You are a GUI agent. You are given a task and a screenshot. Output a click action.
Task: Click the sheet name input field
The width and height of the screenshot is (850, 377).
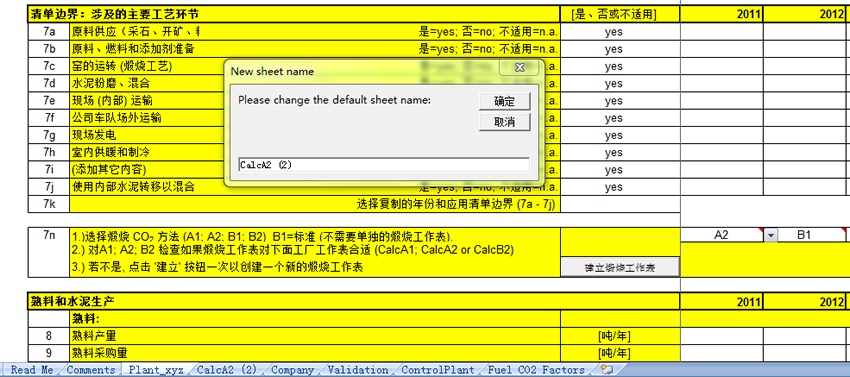384,165
